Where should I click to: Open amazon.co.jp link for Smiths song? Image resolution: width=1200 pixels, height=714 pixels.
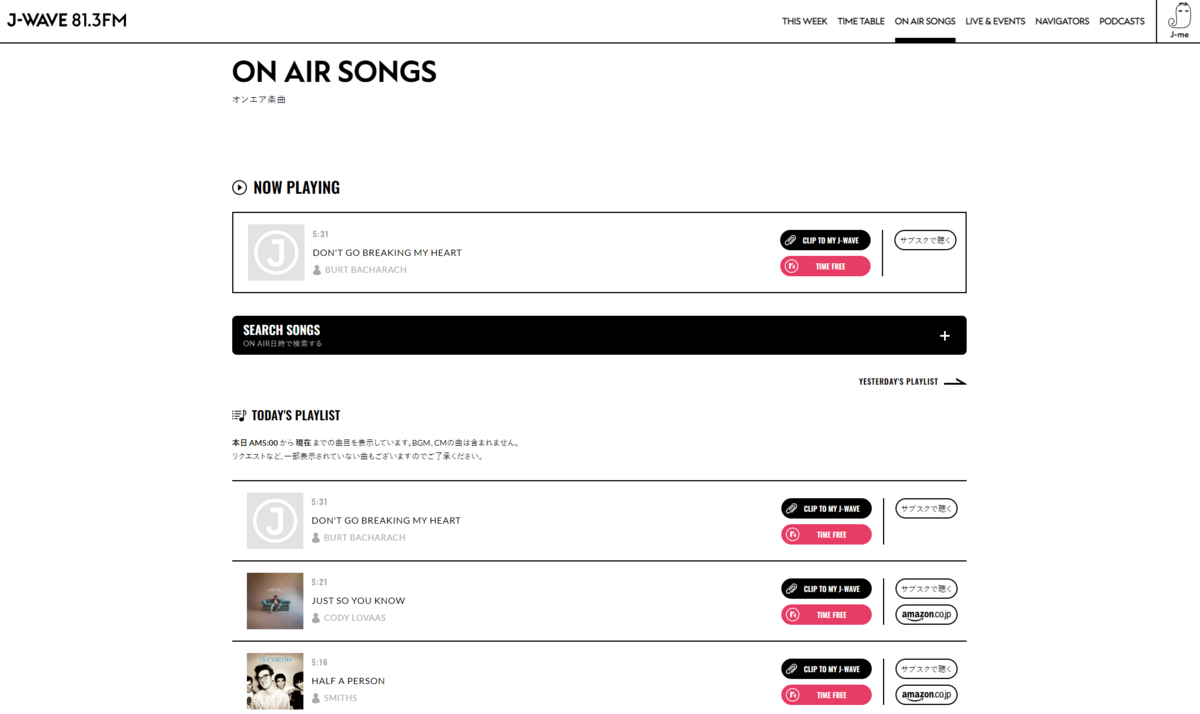coord(926,695)
